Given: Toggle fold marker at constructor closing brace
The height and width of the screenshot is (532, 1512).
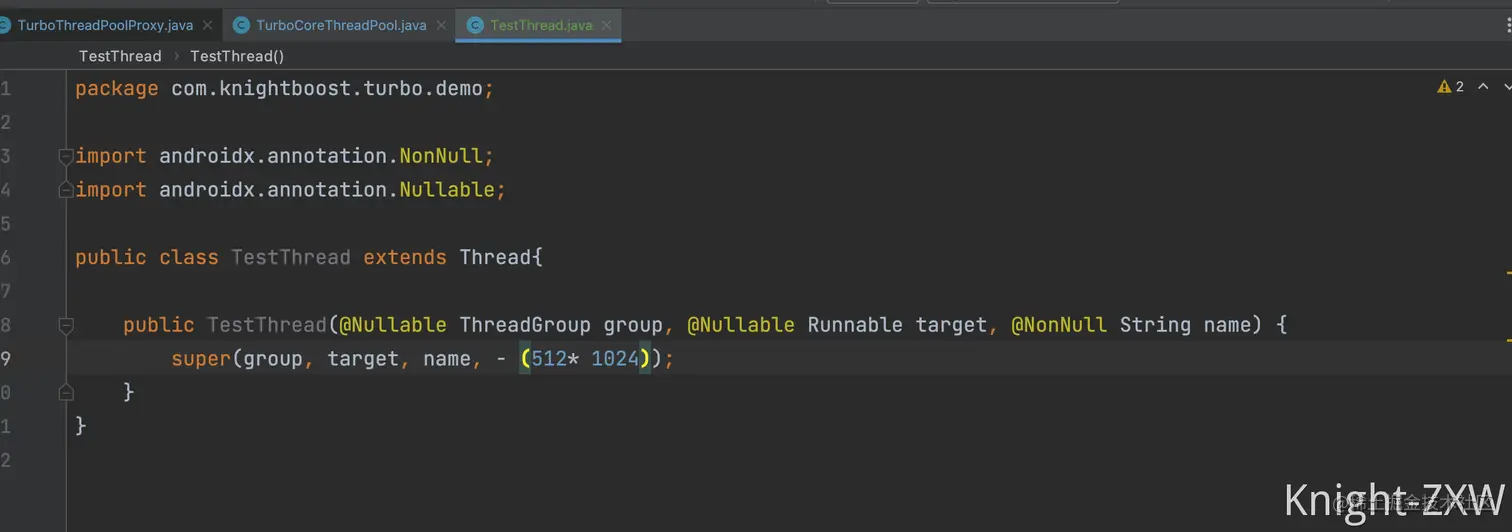Looking at the screenshot, I should click(x=65, y=392).
